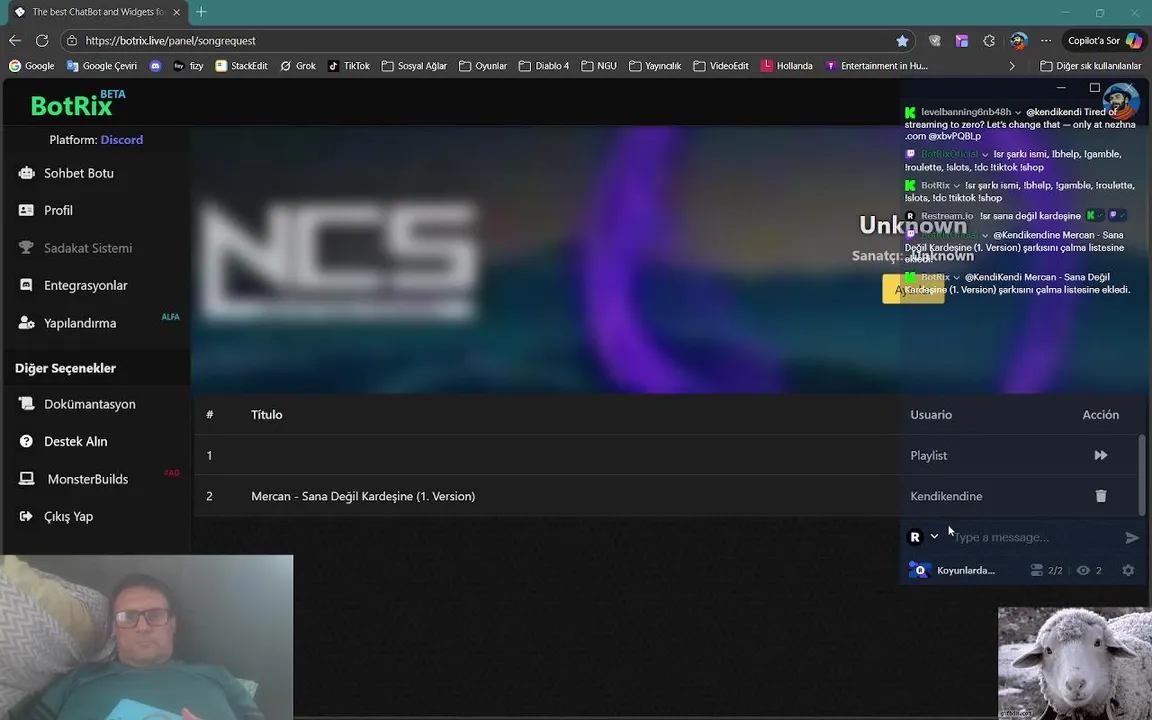Click the Acción column header
Viewport: 1152px width, 720px height.
1101,414
